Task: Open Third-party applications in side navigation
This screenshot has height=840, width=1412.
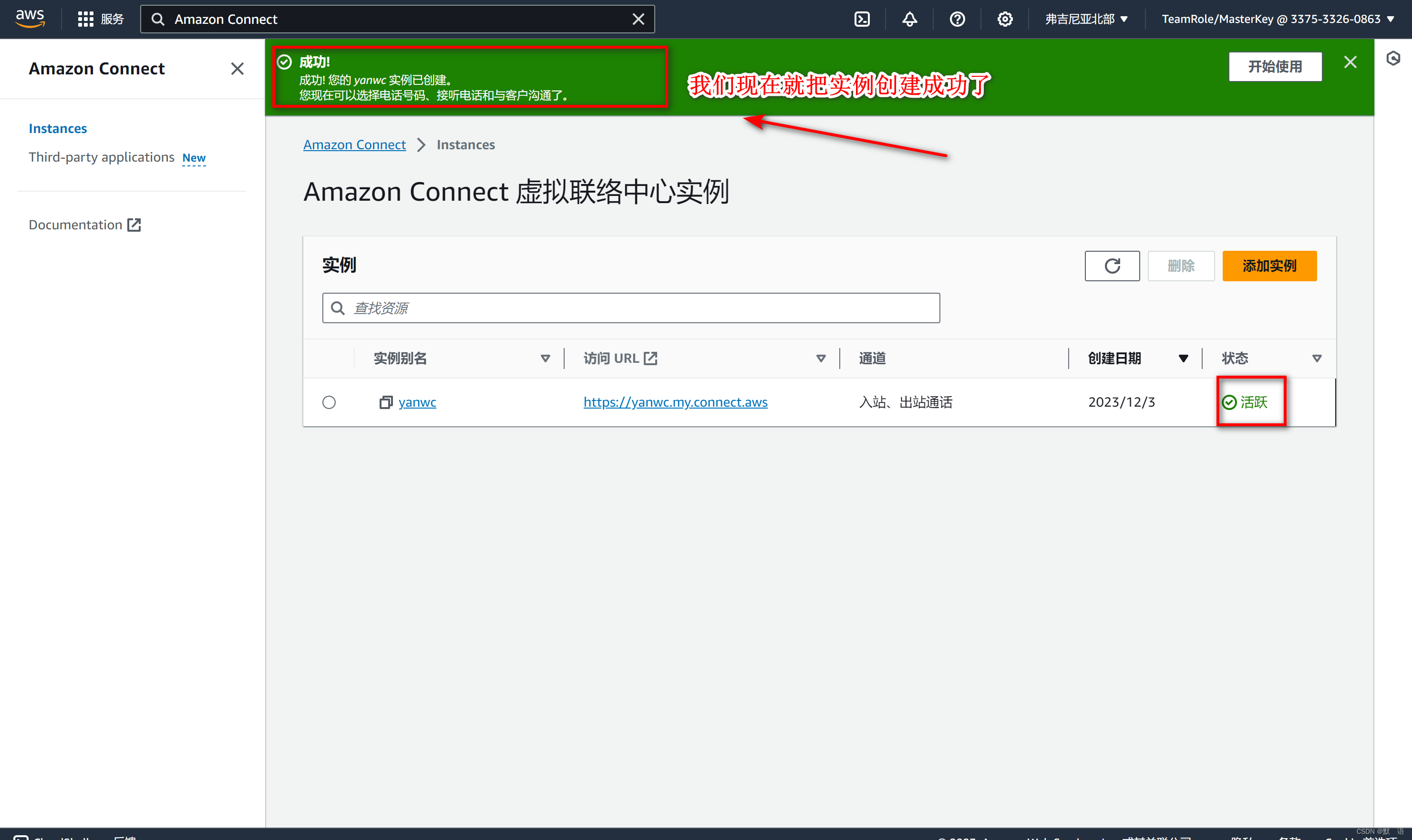Action: tap(102, 157)
